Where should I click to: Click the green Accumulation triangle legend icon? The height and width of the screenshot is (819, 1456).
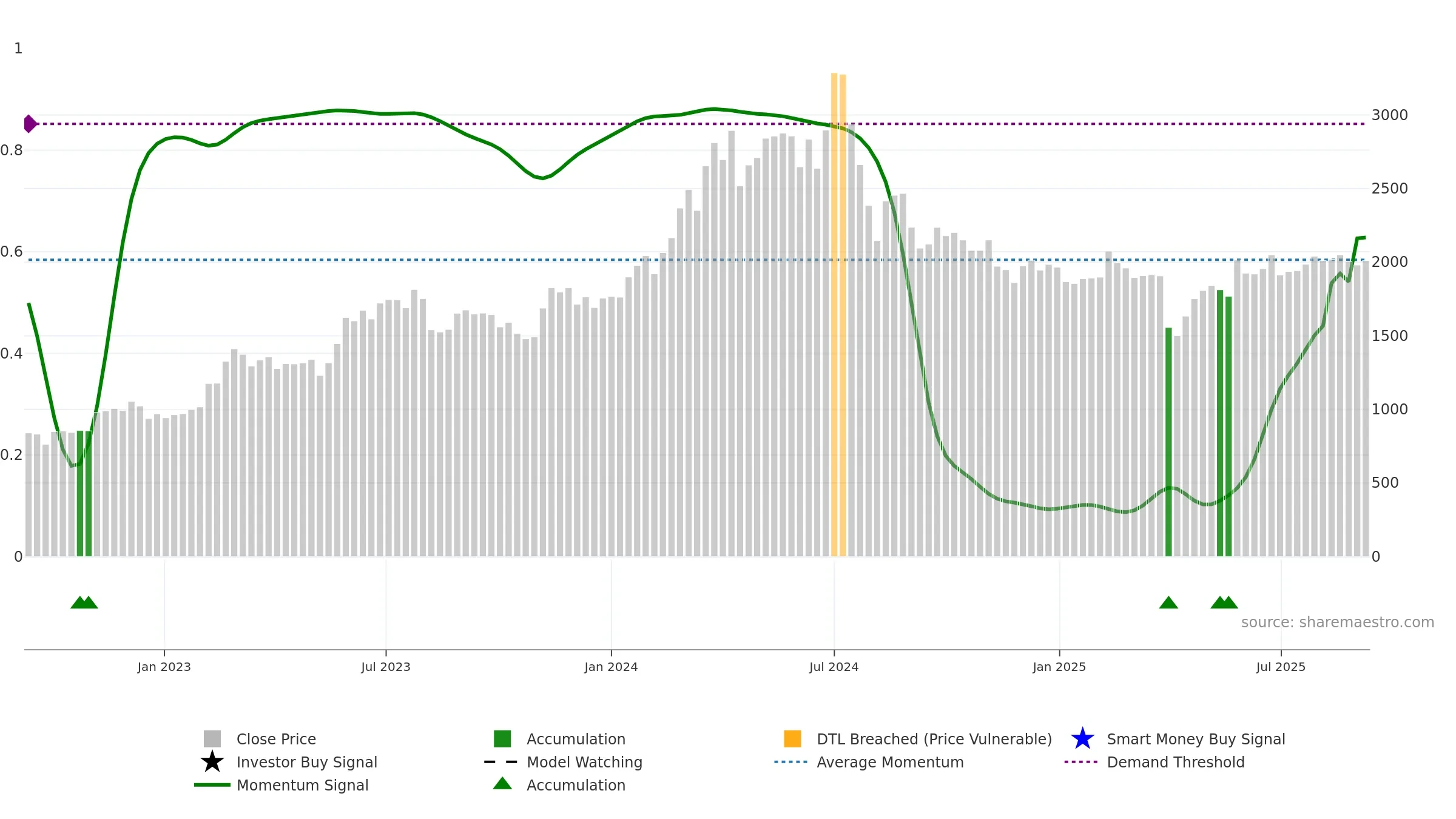click(502, 784)
